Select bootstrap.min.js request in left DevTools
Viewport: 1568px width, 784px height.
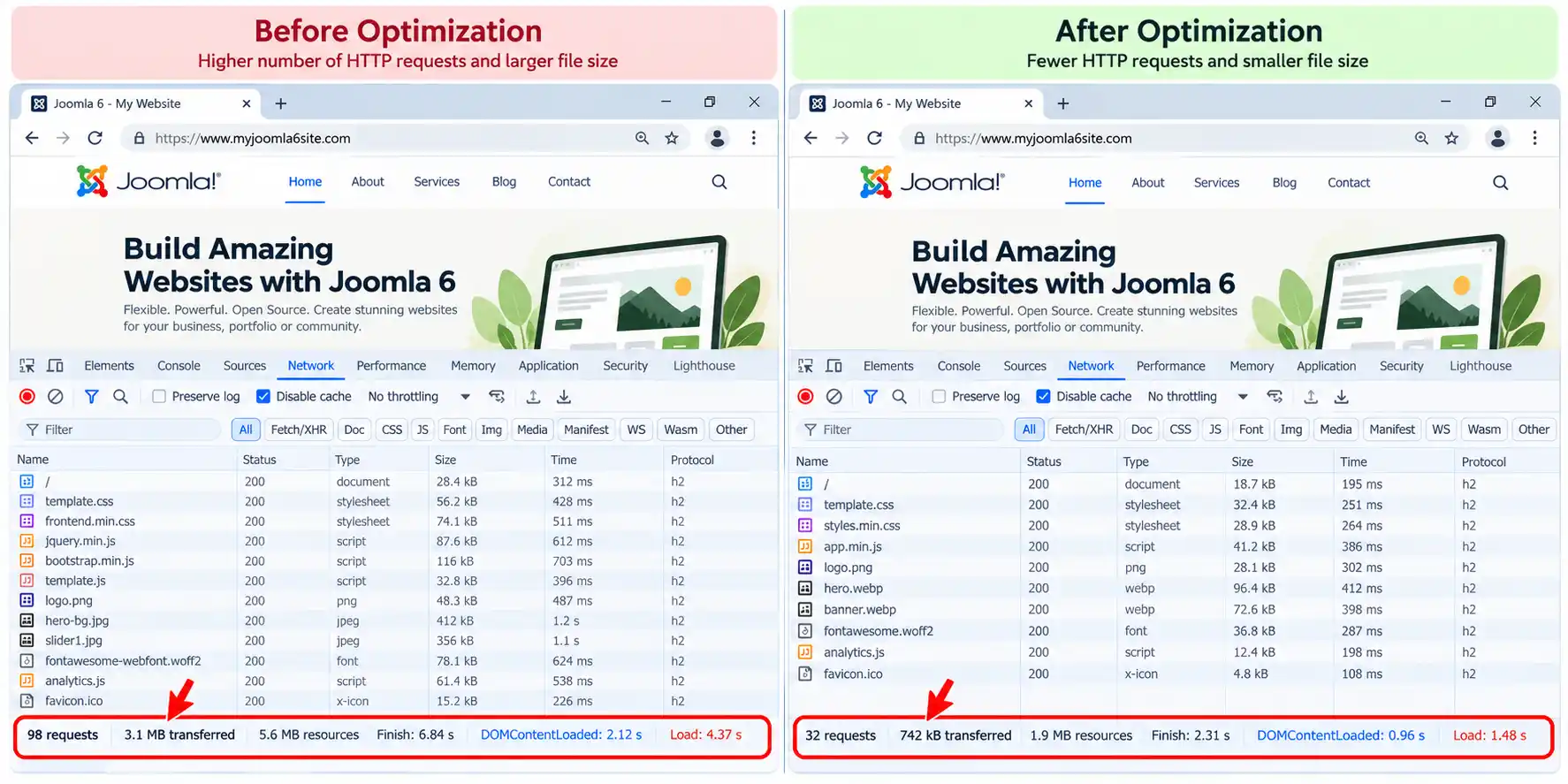click(393, 560)
